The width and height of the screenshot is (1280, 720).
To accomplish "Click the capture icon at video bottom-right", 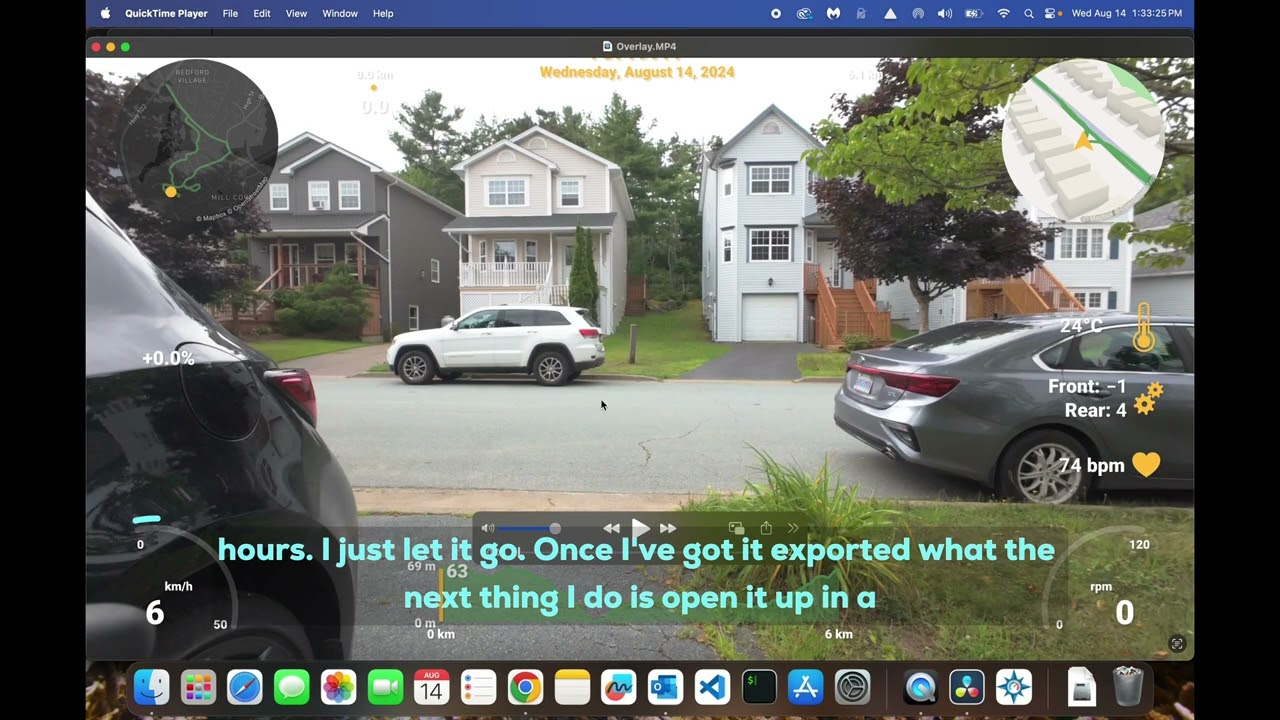I will (1177, 644).
